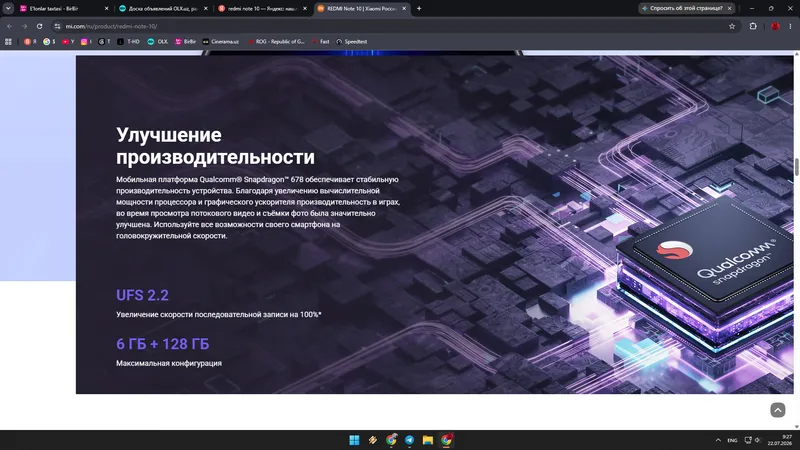Switch to the OLX.uz bulletin board tab

click(x=163, y=8)
